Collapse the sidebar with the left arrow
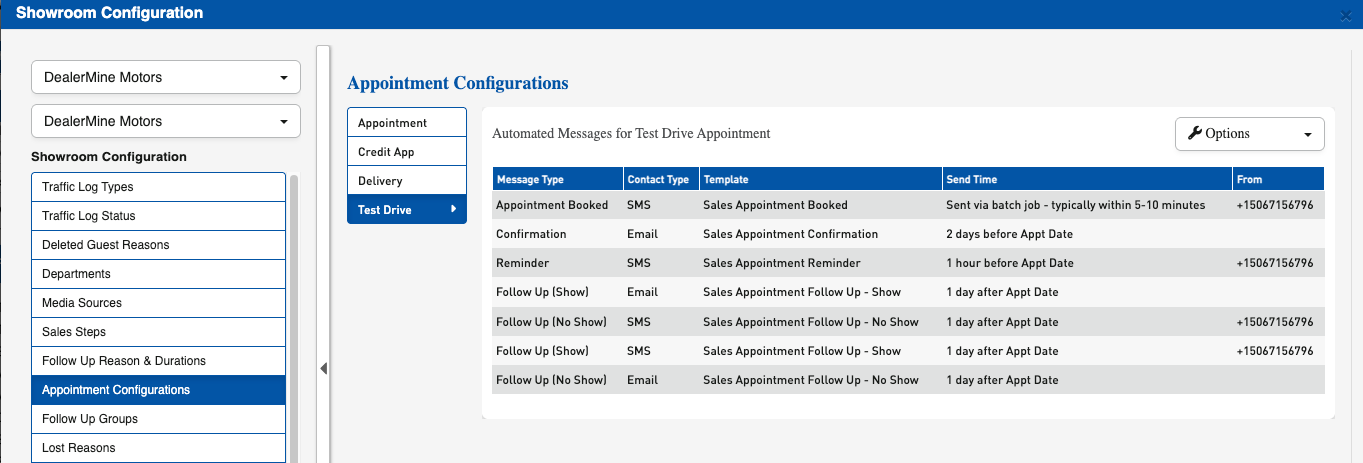1363x463 pixels. click(323, 368)
